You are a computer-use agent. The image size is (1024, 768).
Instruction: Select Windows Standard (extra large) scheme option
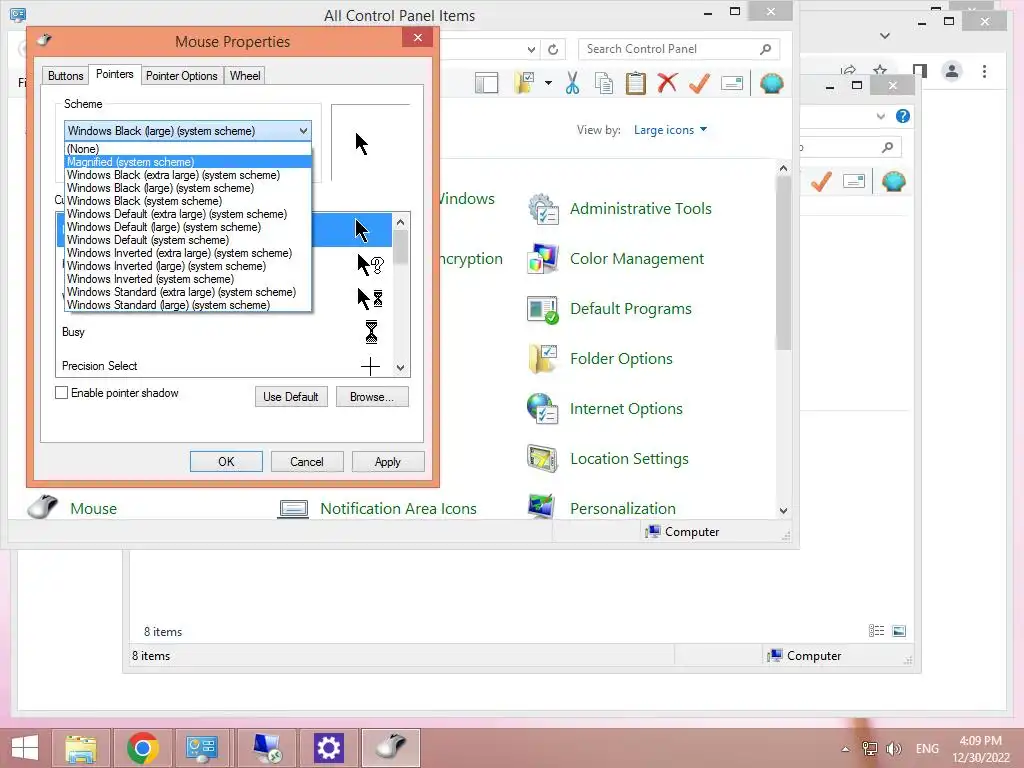click(188, 292)
